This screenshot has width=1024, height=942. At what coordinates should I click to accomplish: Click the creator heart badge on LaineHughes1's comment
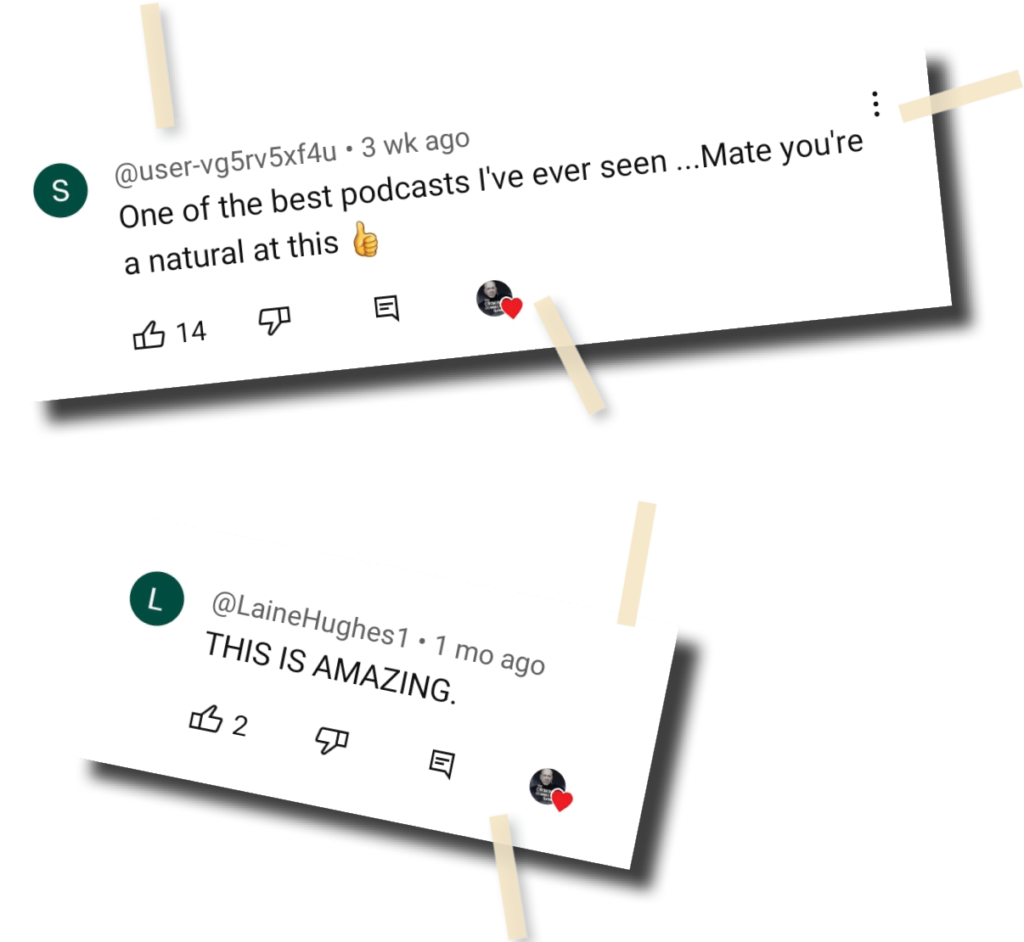[551, 789]
